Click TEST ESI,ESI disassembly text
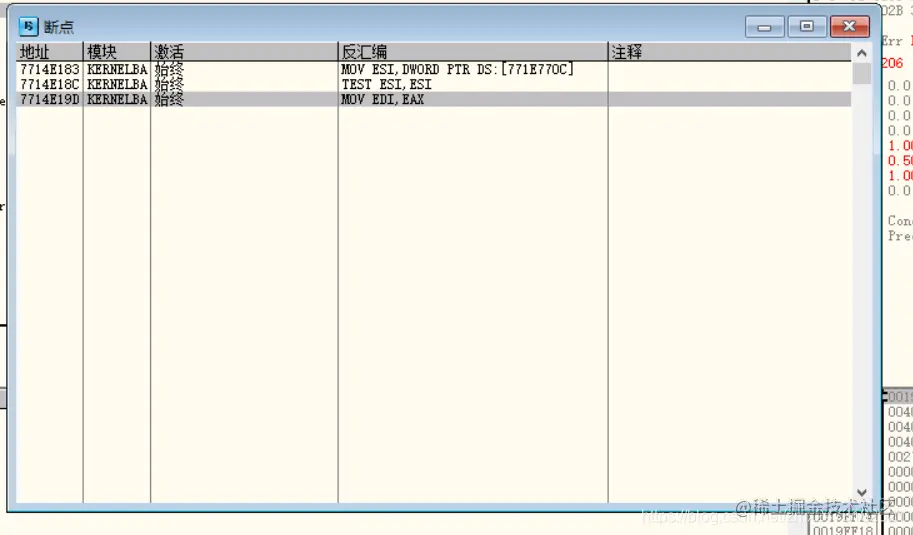The width and height of the screenshot is (913, 535). tap(387, 84)
